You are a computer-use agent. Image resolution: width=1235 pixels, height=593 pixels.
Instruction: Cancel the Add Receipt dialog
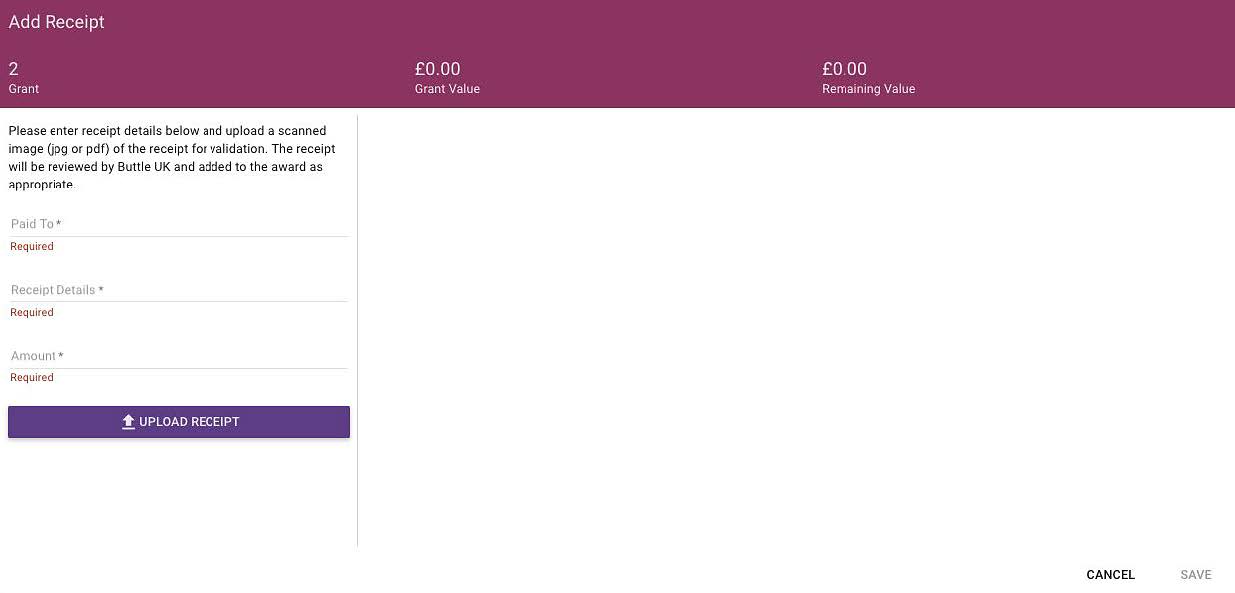click(x=1110, y=575)
